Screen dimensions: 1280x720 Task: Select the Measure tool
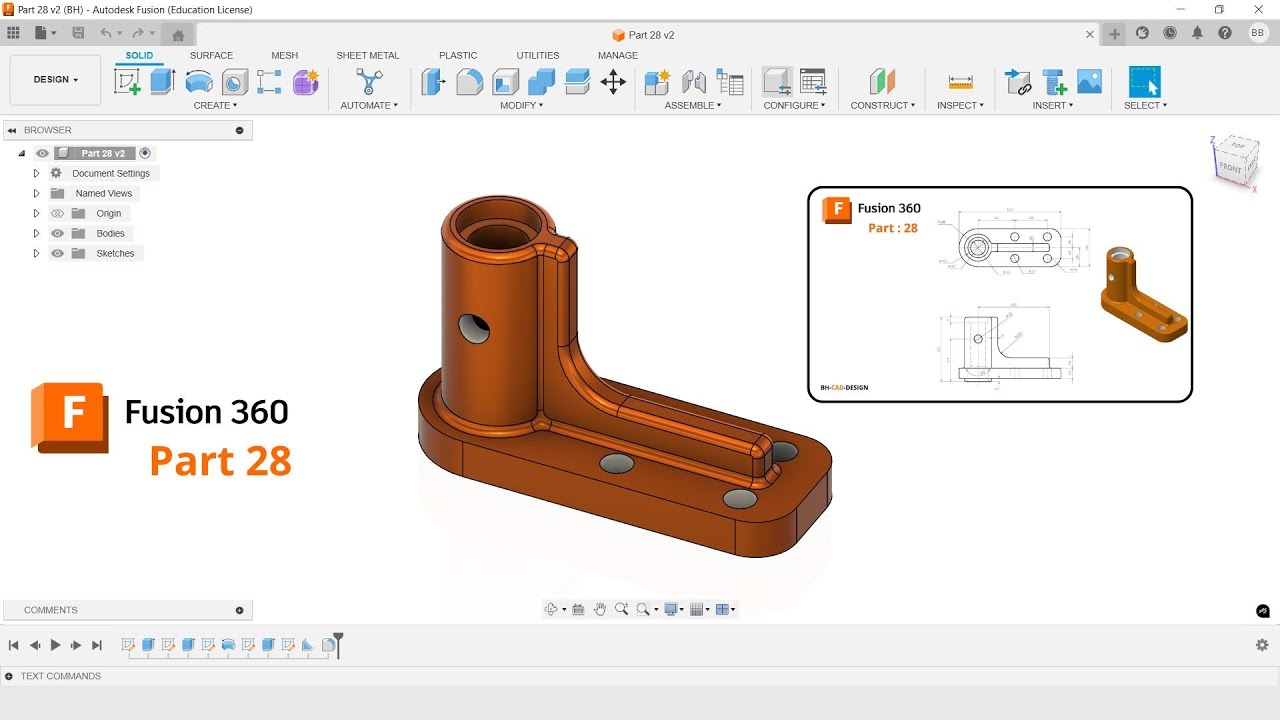coord(960,82)
